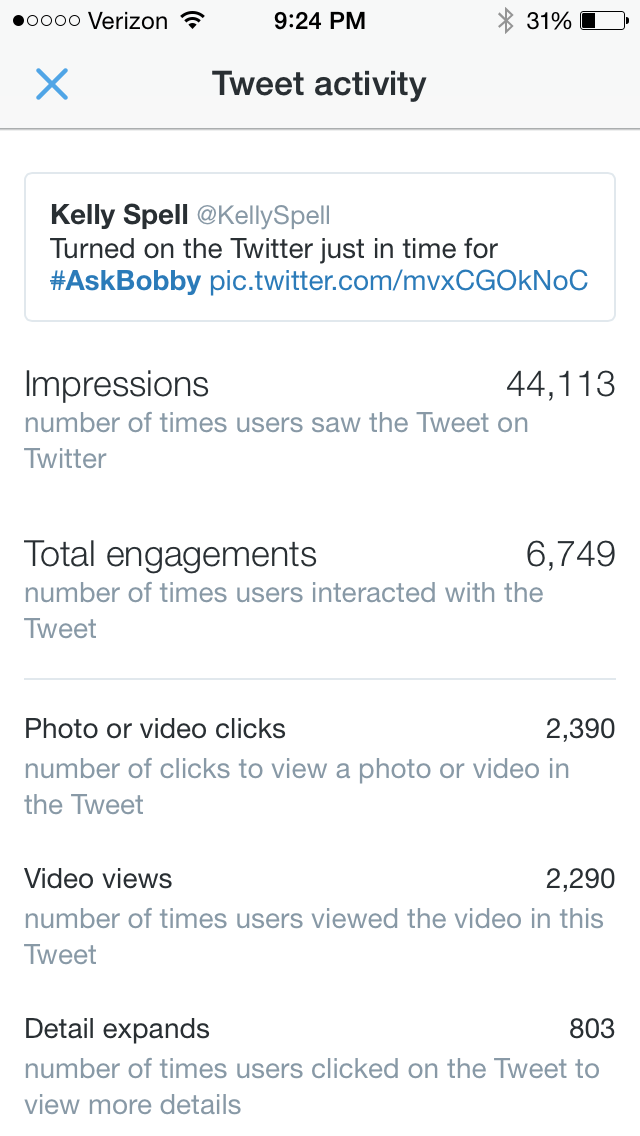Tap the 2,390 clicks count
The width and height of the screenshot is (640, 1136).
click(580, 729)
